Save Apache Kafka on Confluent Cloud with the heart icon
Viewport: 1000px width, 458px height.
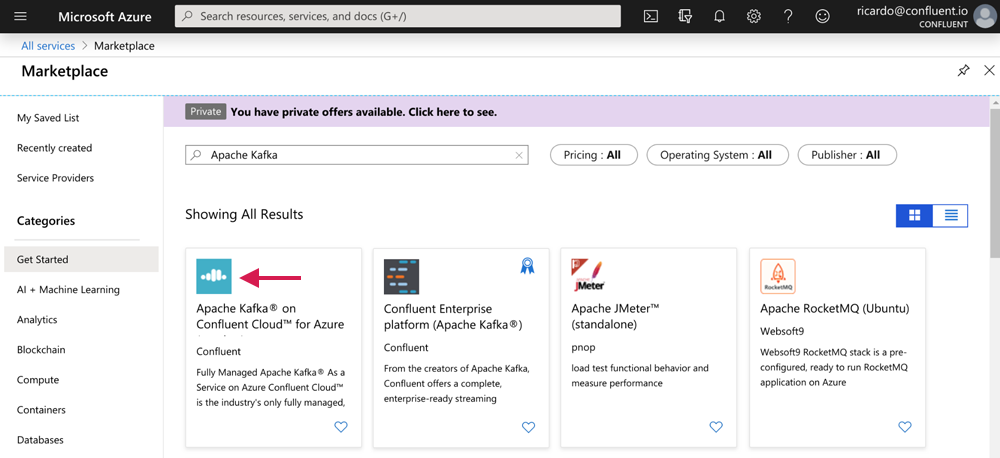tap(341, 427)
